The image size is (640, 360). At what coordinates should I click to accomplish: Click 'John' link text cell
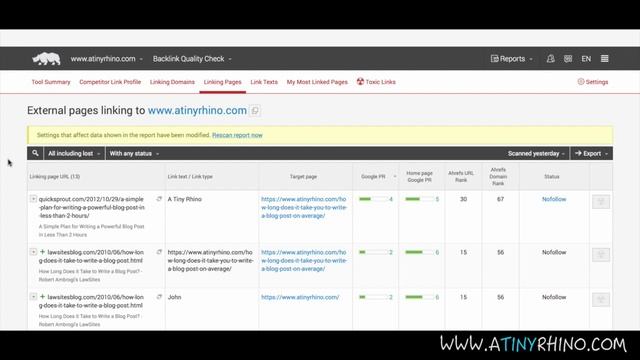[174, 297]
